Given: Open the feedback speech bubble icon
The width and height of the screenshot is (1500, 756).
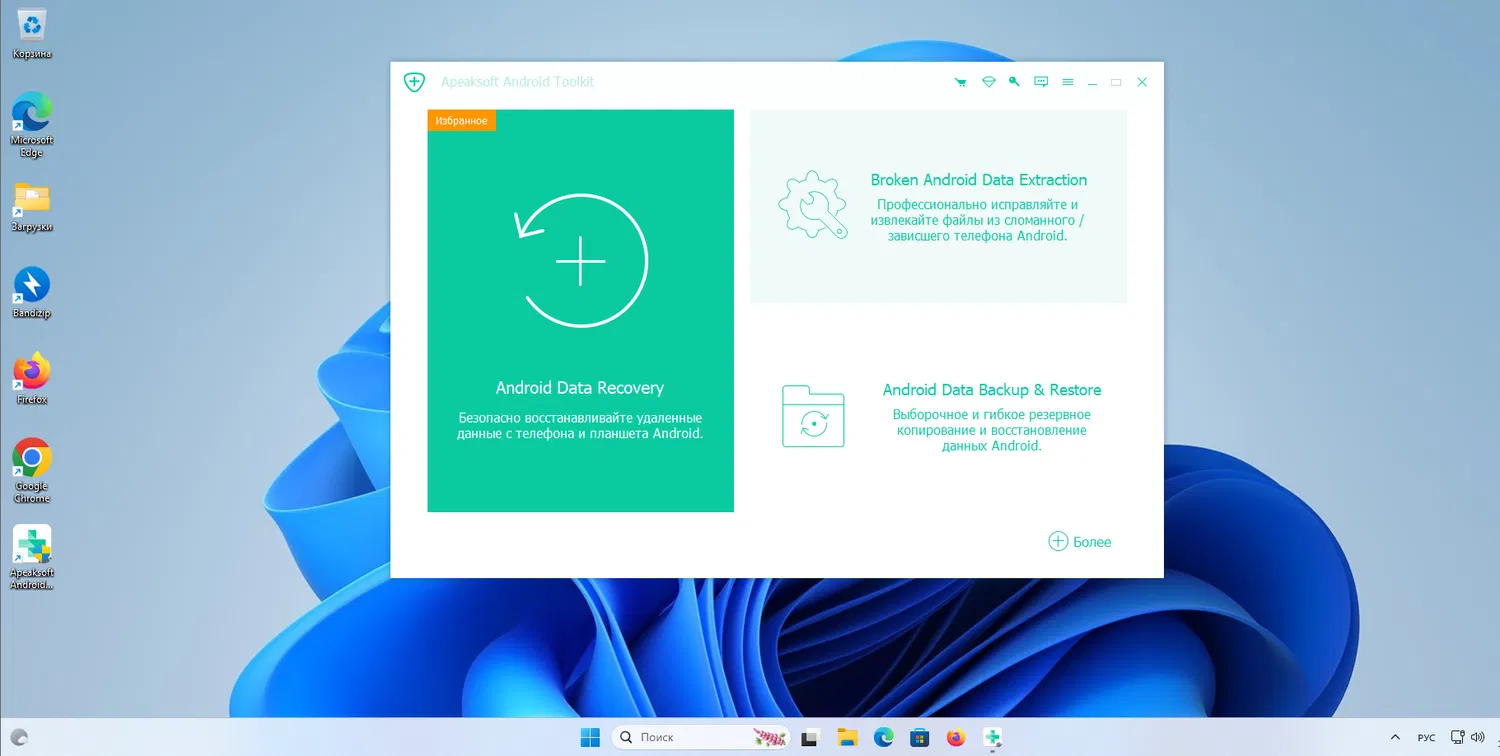Looking at the screenshot, I should pyautogui.click(x=1040, y=82).
